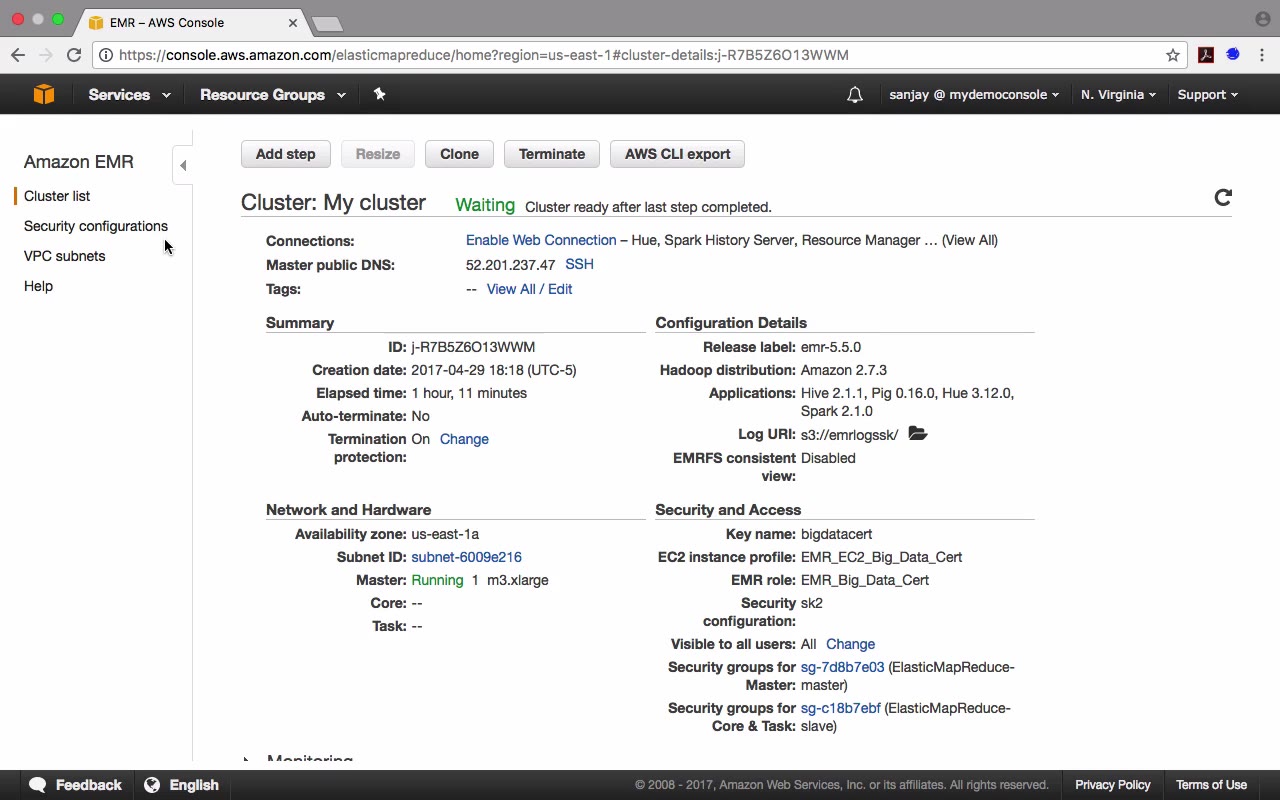Change the Termination protection setting

point(464,439)
